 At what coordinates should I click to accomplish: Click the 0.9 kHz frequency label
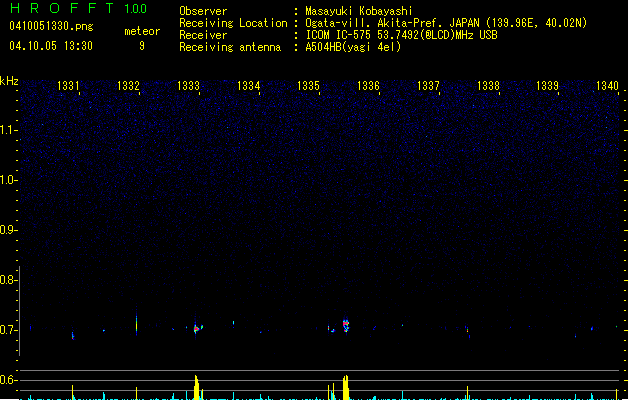9,230
